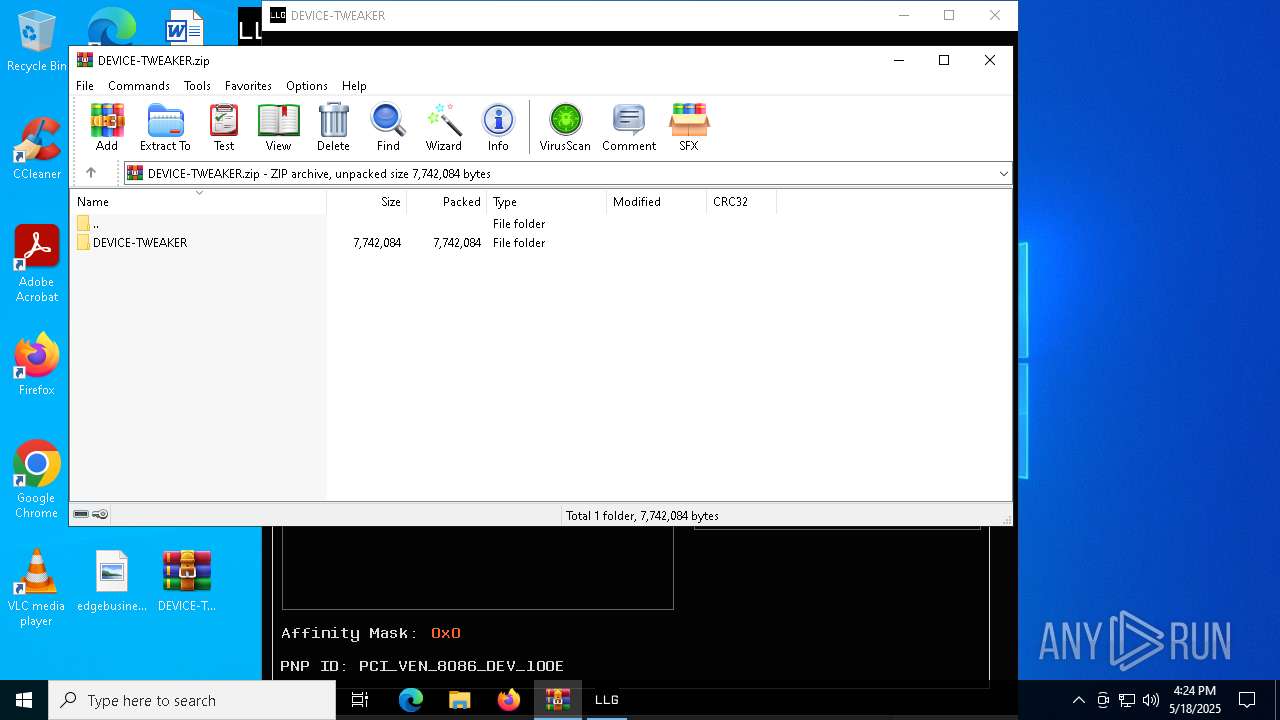This screenshot has height=720, width=1280.
Task: Sort by CRC32 column header
Action: click(741, 202)
